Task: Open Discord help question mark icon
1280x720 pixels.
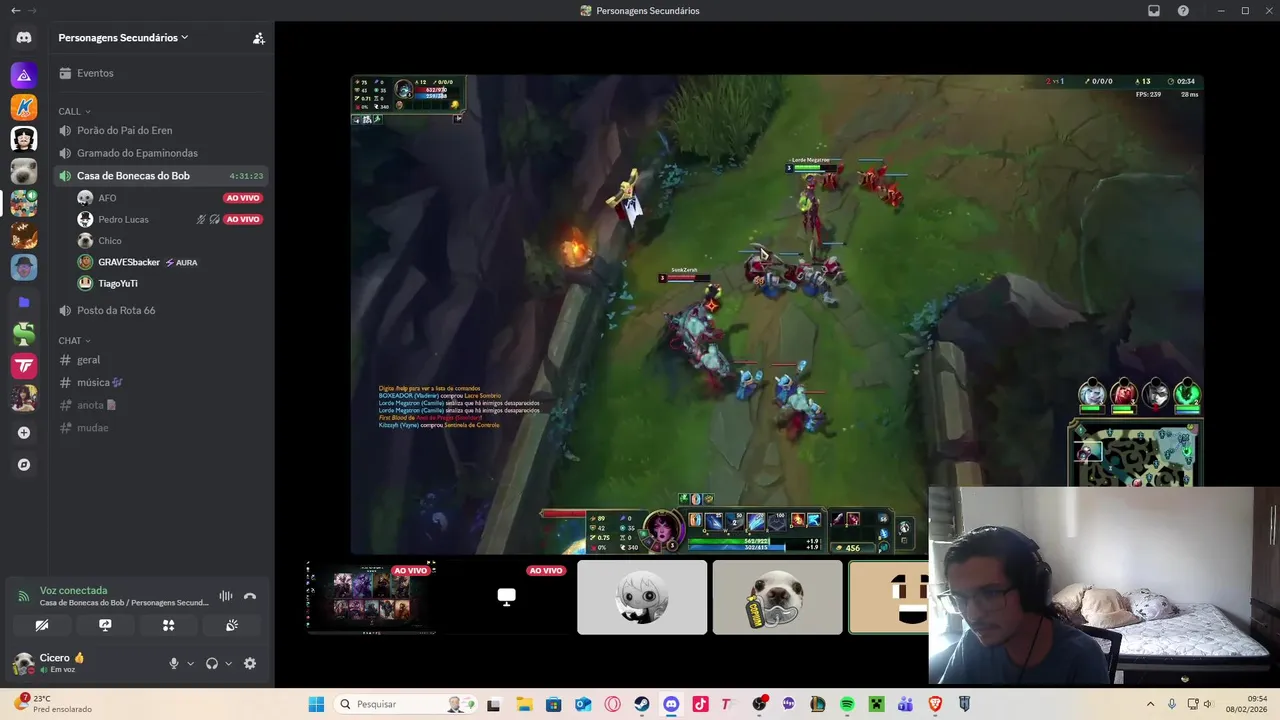Action: [x=1183, y=11]
